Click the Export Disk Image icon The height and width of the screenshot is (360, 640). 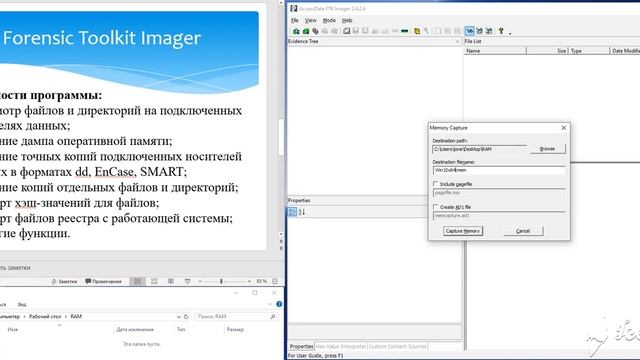(x=356, y=31)
